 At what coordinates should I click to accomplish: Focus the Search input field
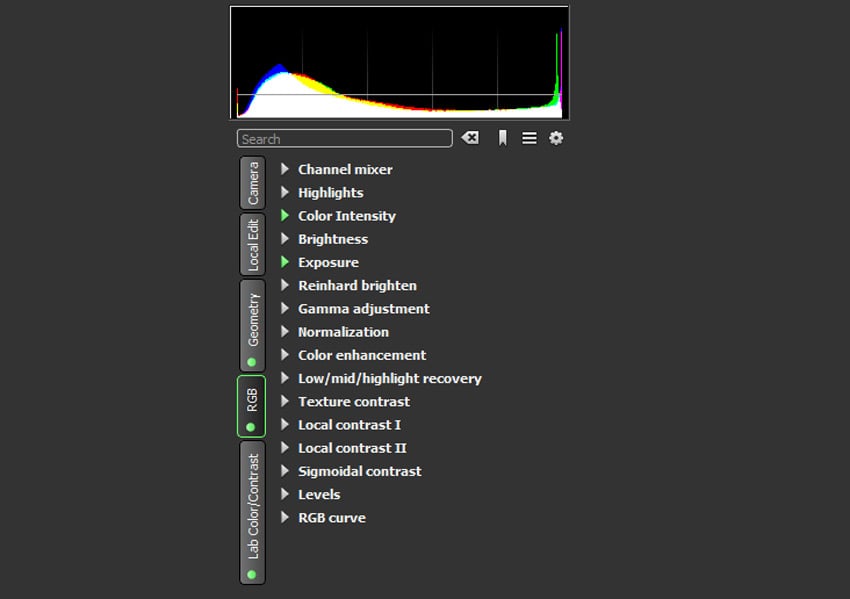345,139
